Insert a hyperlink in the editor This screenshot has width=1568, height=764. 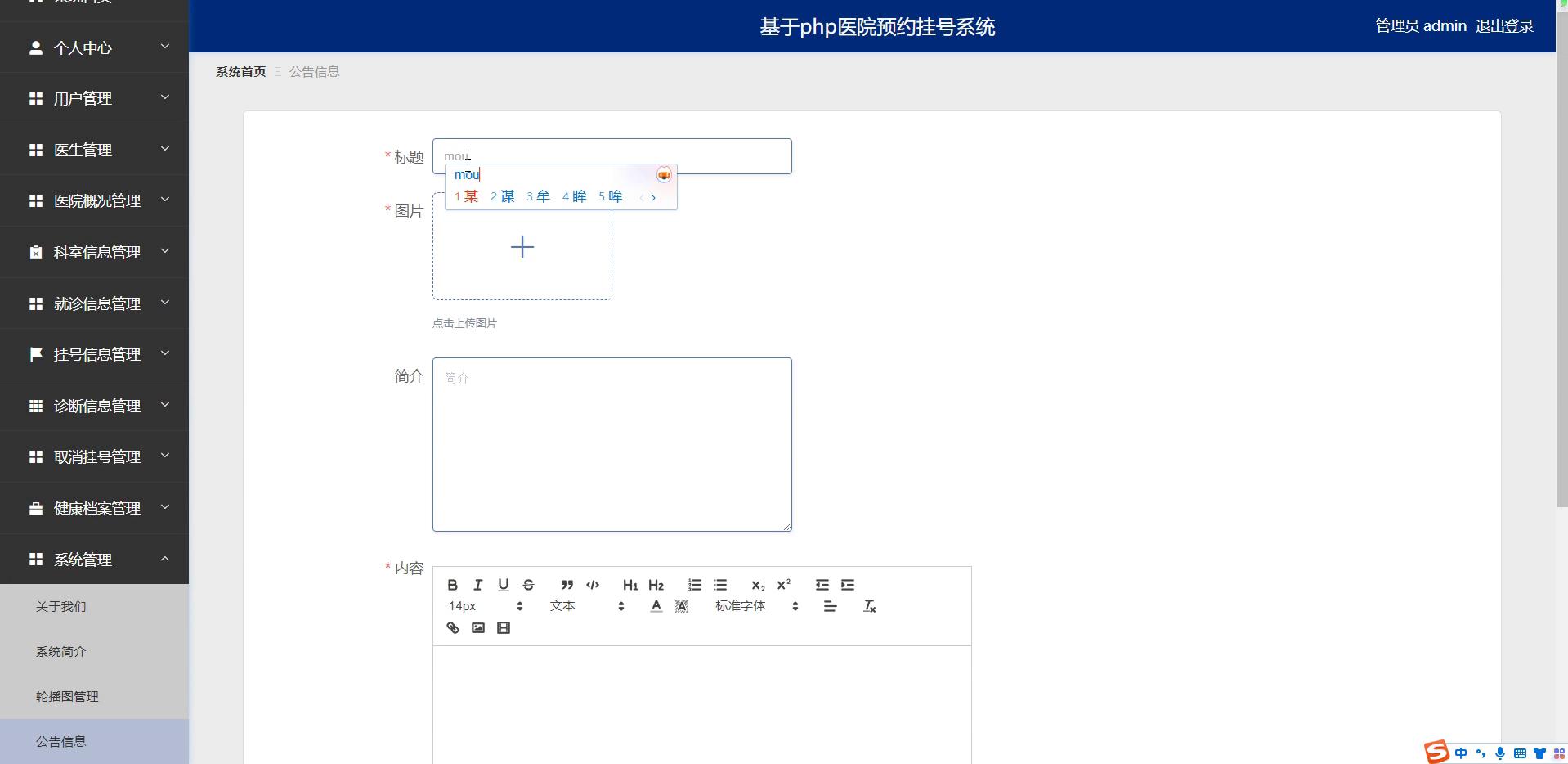coord(452,628)
